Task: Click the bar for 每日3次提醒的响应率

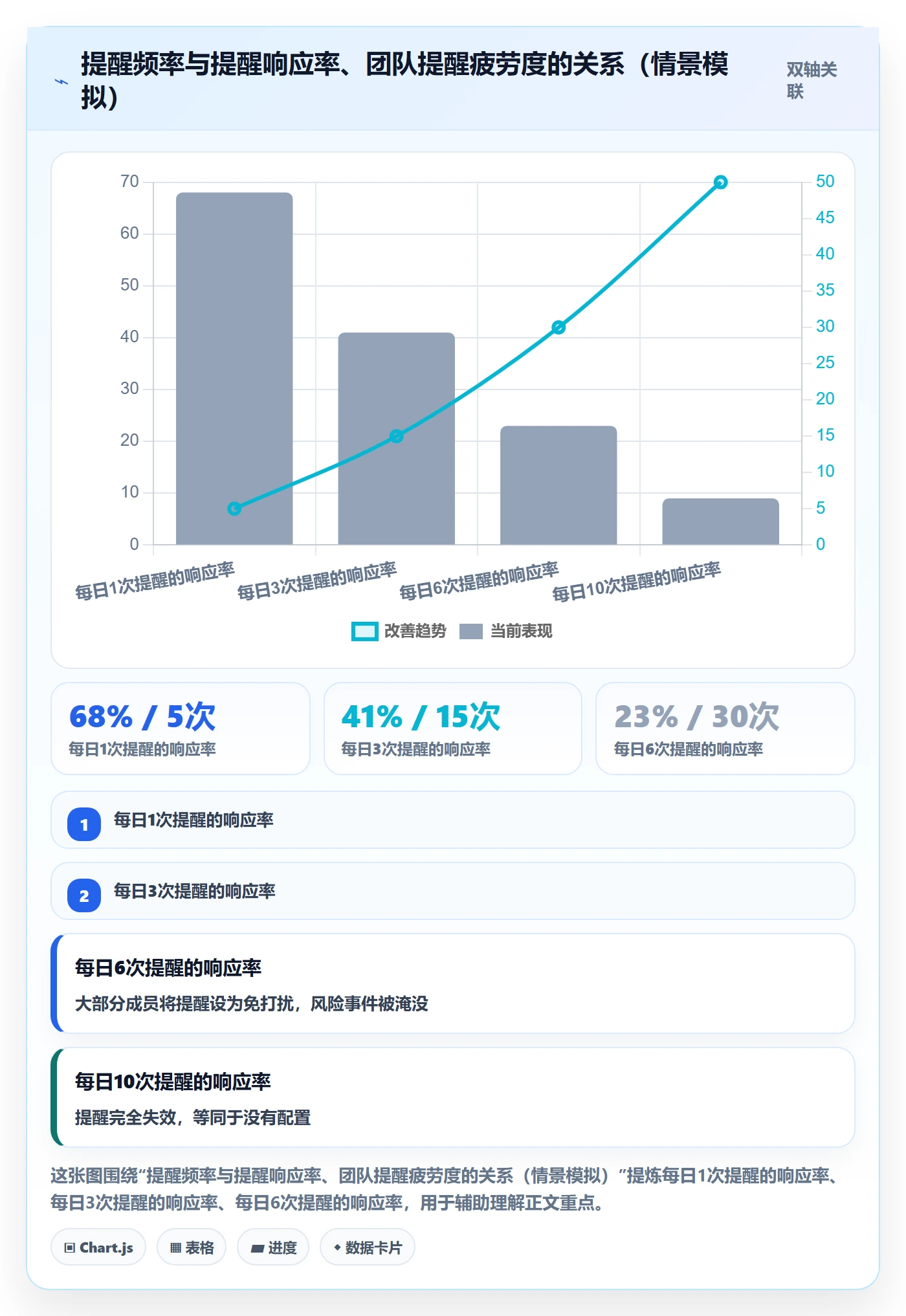Action: 397,439
